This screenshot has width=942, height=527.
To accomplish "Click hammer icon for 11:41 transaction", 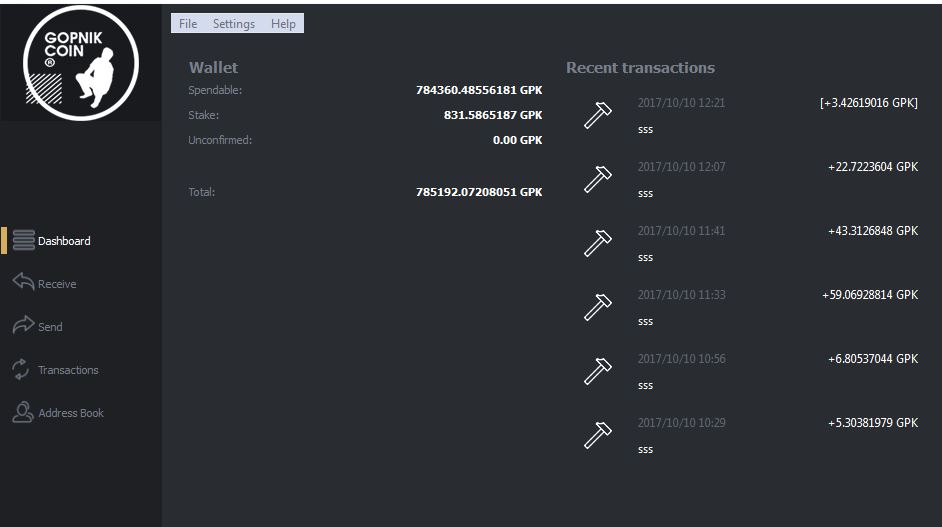I will tap(598, 243).
